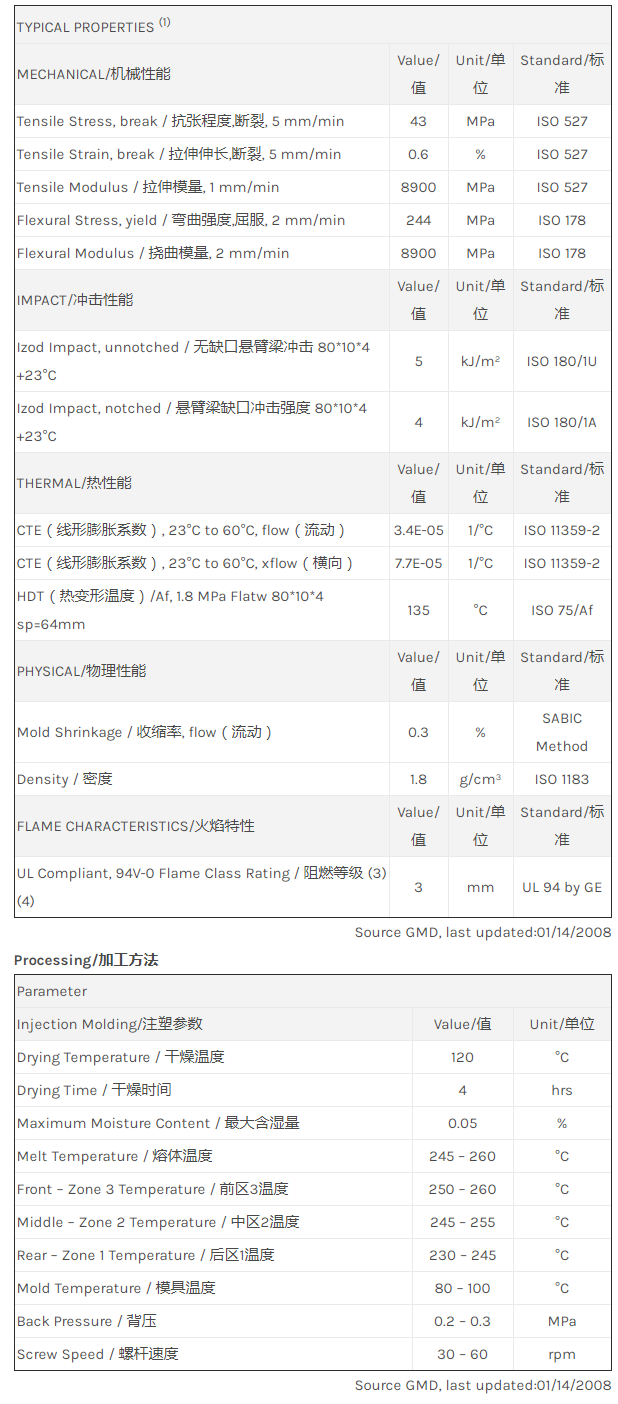Select the UL 94 by GE cell
This screenshot has width=618, height=1404.
point(562,887)
